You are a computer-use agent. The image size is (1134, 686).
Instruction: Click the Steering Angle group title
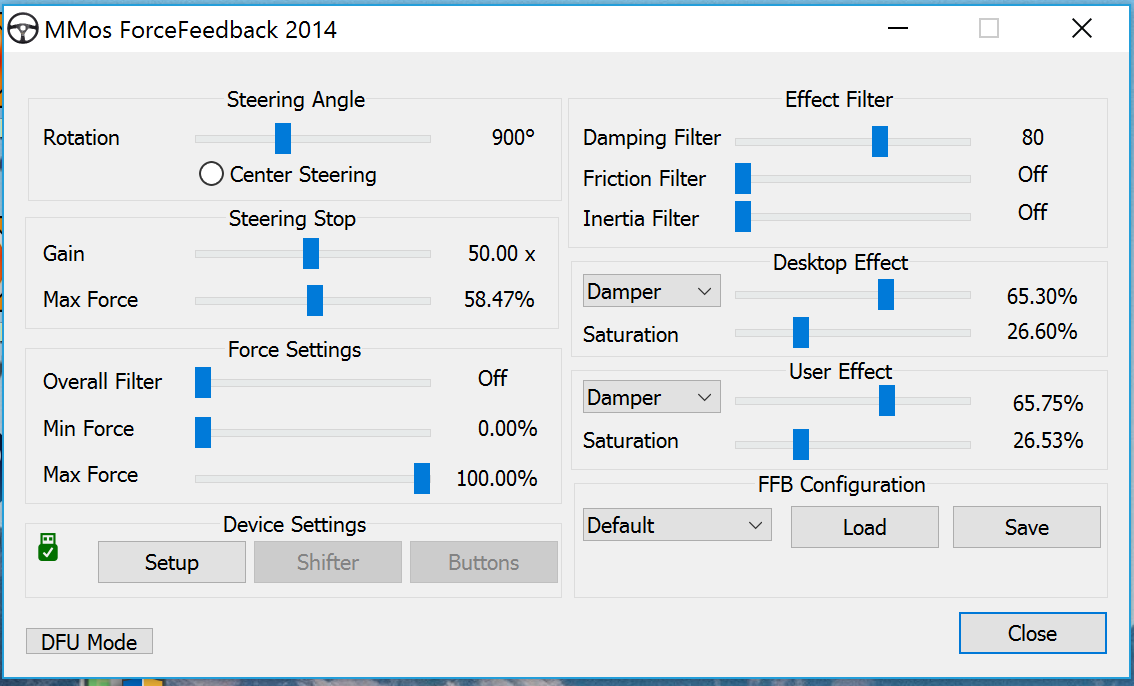pos(296,100)
